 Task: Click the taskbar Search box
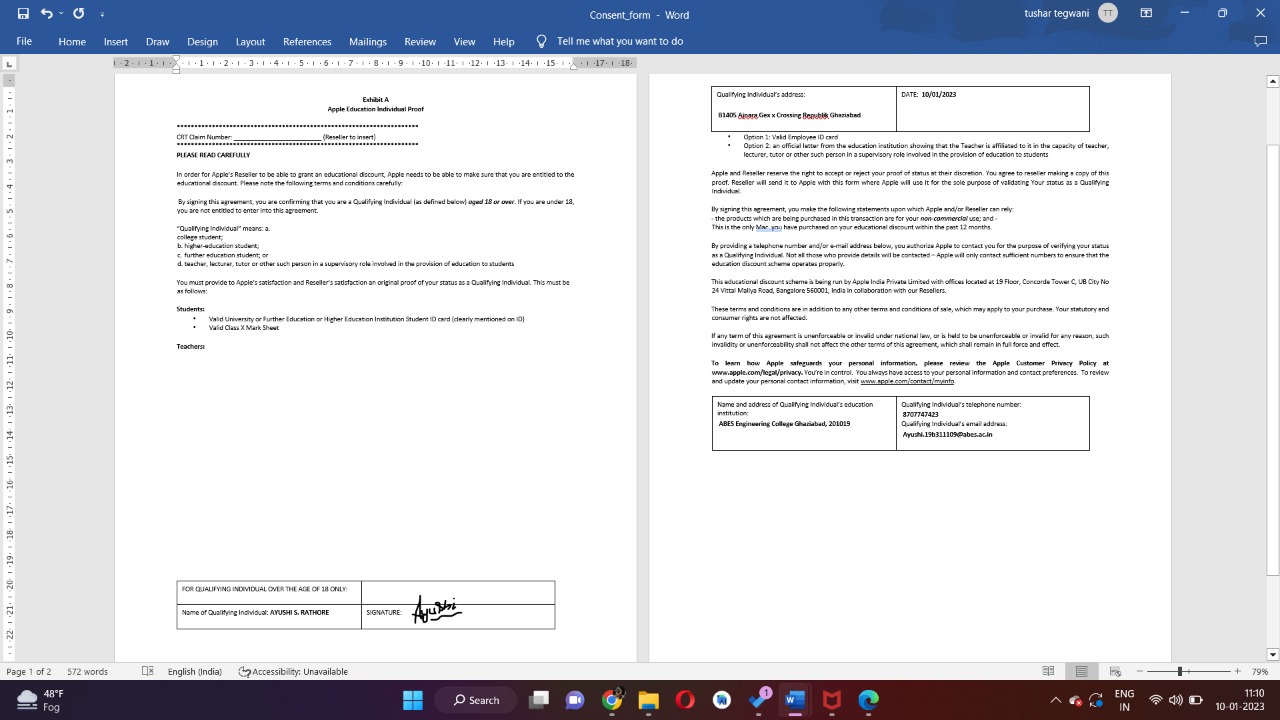(475, 700)
